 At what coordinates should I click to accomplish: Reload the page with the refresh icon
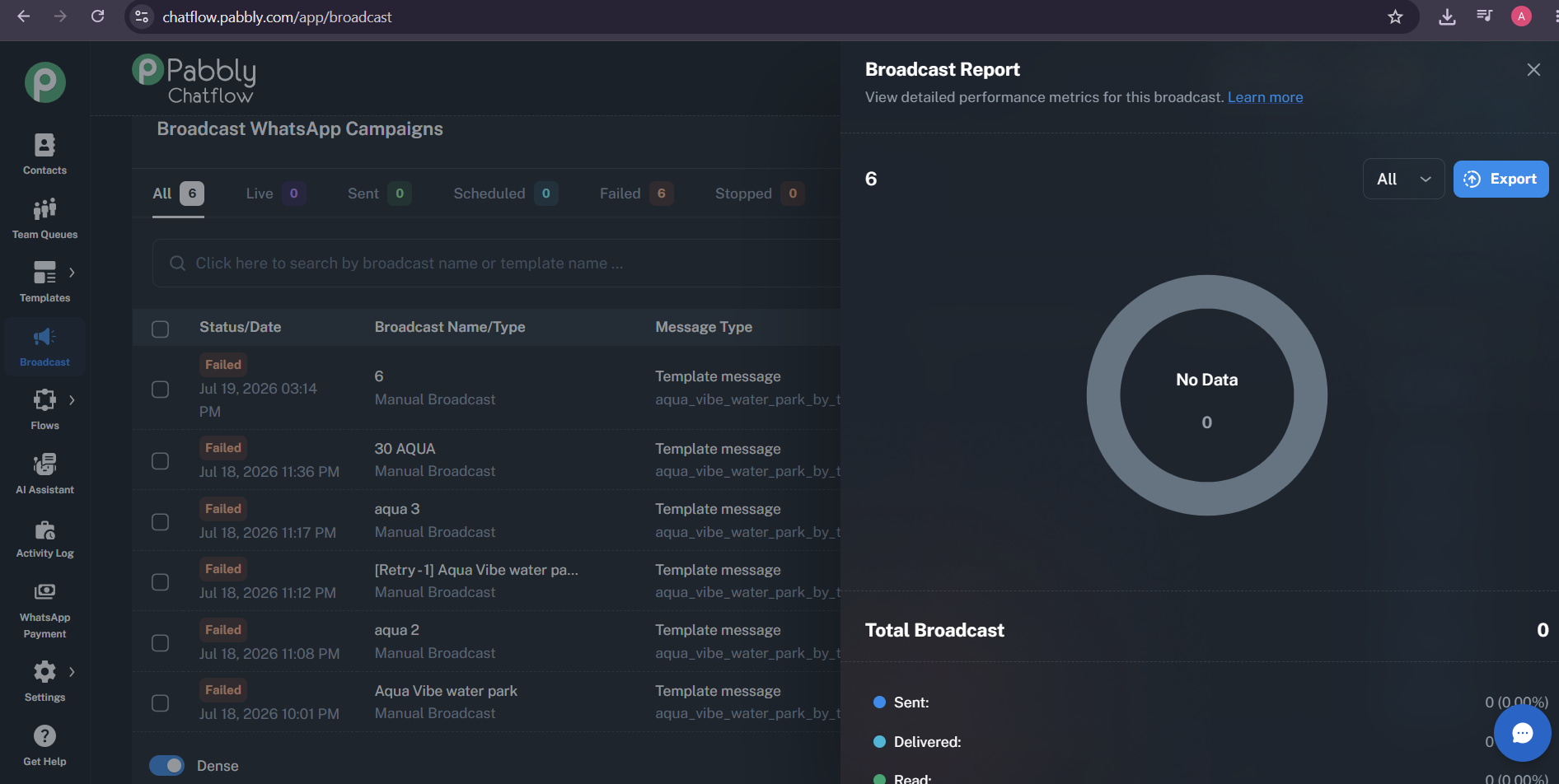click(97, 16)
